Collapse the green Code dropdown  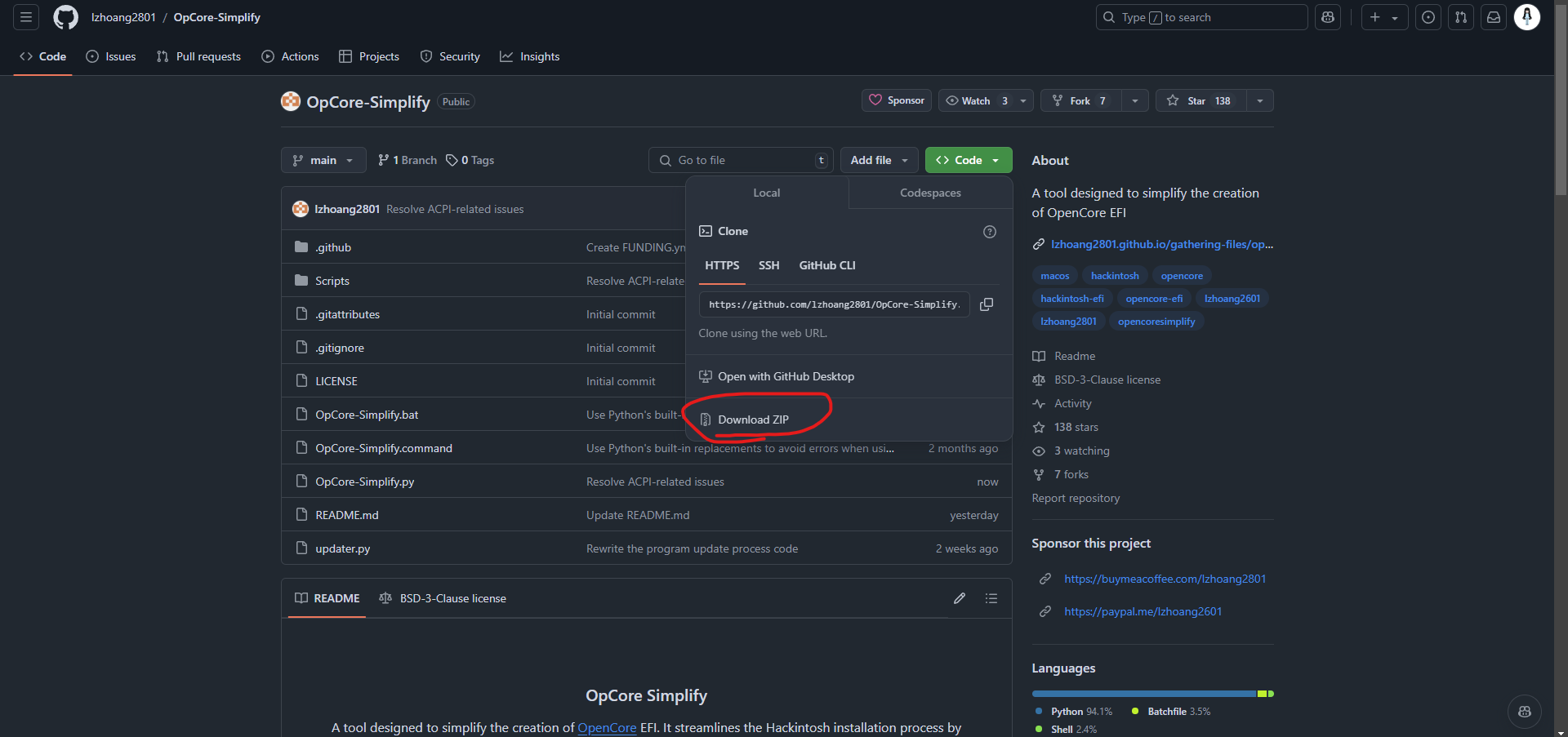[x=969, y=160]
